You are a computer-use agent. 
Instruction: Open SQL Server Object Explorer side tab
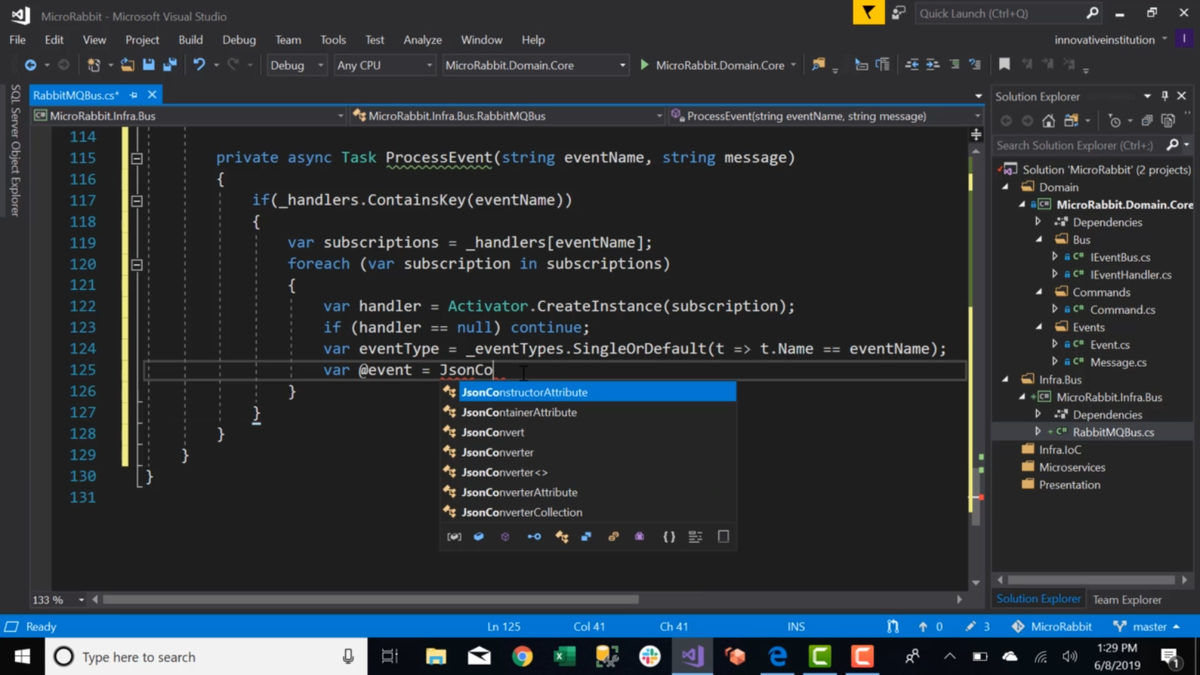coord(15,150)
